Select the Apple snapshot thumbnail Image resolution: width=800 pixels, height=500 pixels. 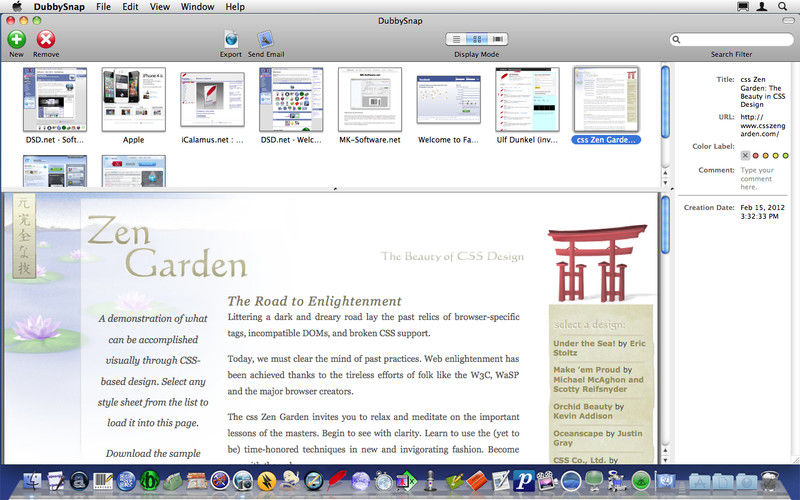coord(134,99)
